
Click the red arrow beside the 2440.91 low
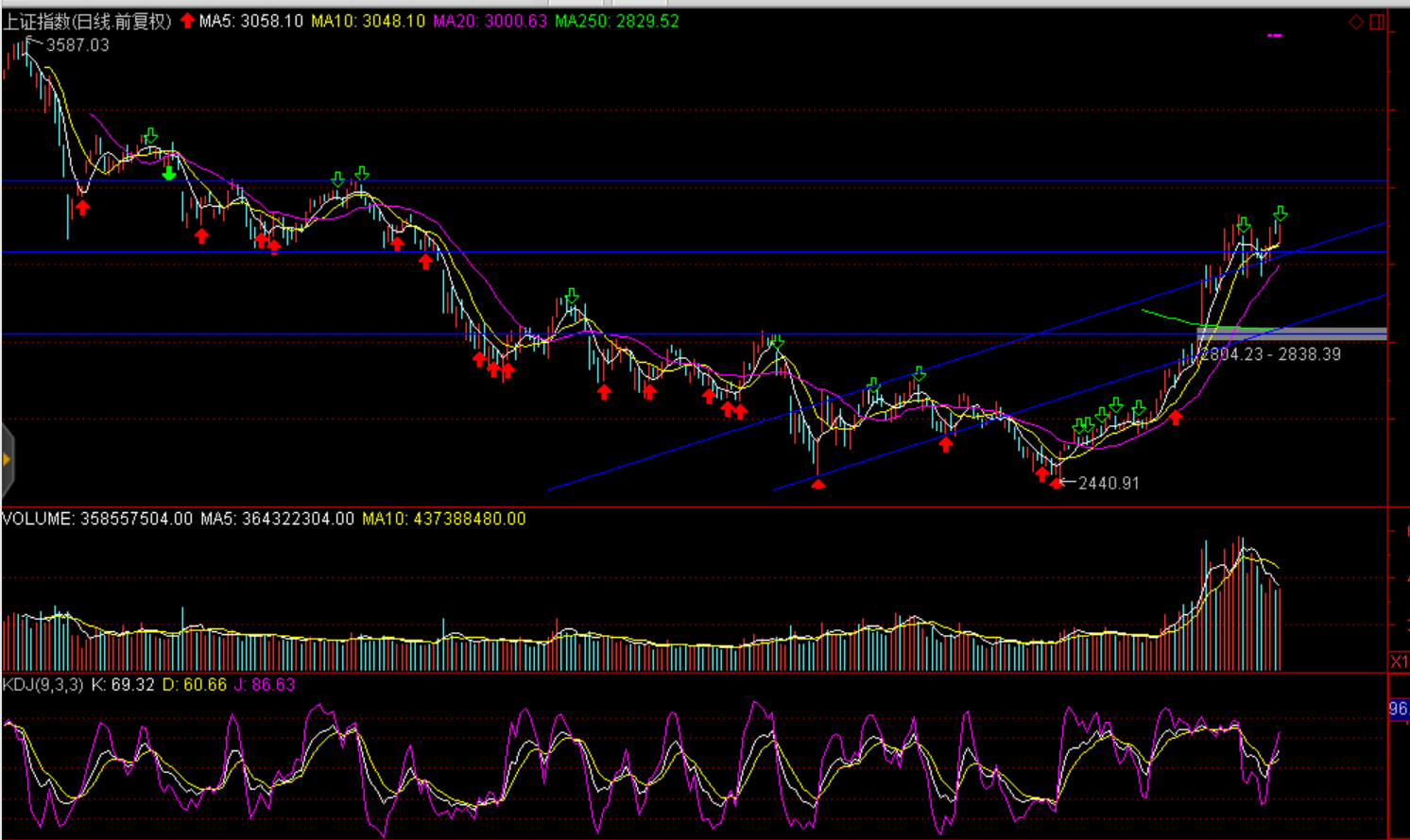[x=1056, y=483]
